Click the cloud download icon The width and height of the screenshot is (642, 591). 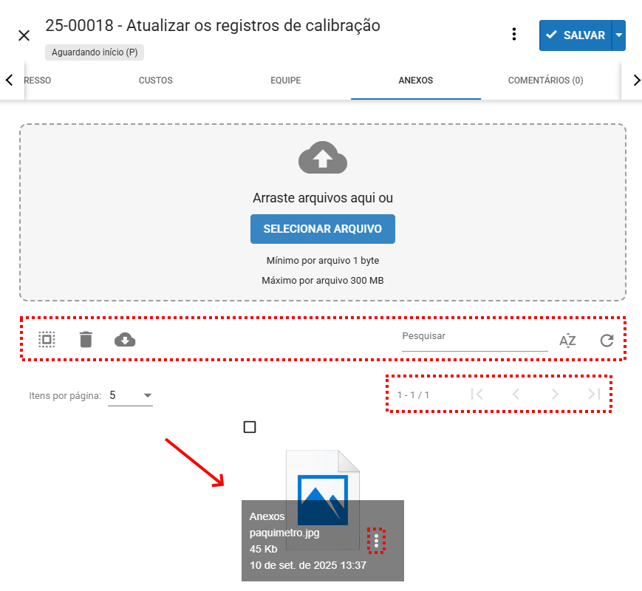pyautogui.click(x=125, y=340)
